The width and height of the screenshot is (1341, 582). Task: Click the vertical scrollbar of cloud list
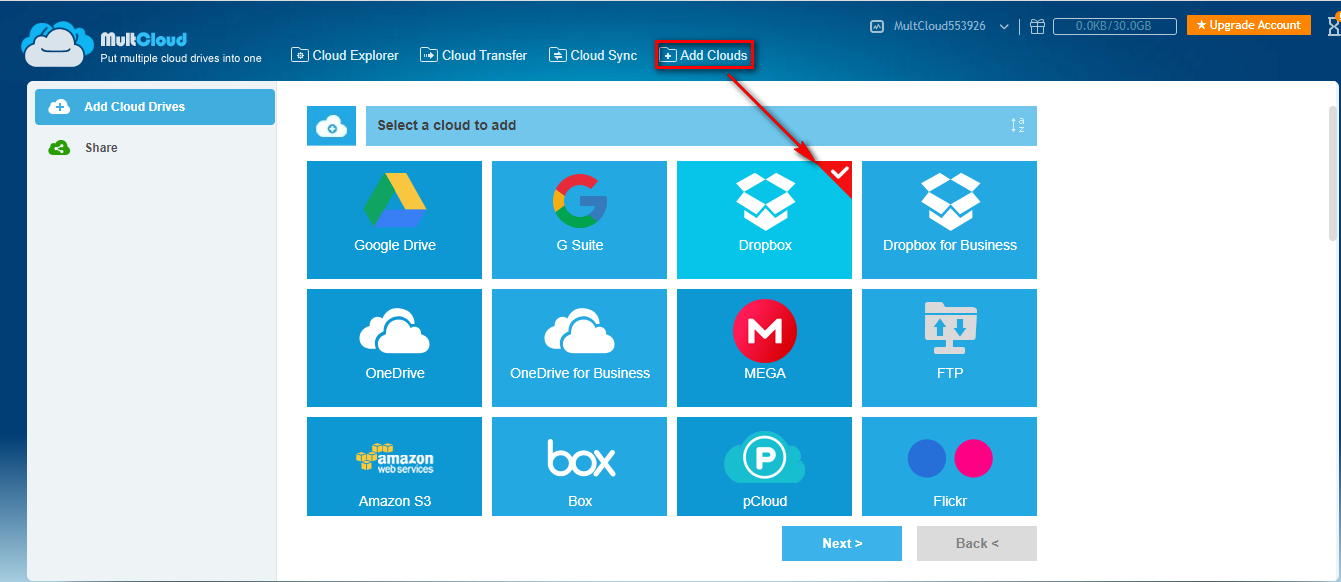click(1332, 173)
